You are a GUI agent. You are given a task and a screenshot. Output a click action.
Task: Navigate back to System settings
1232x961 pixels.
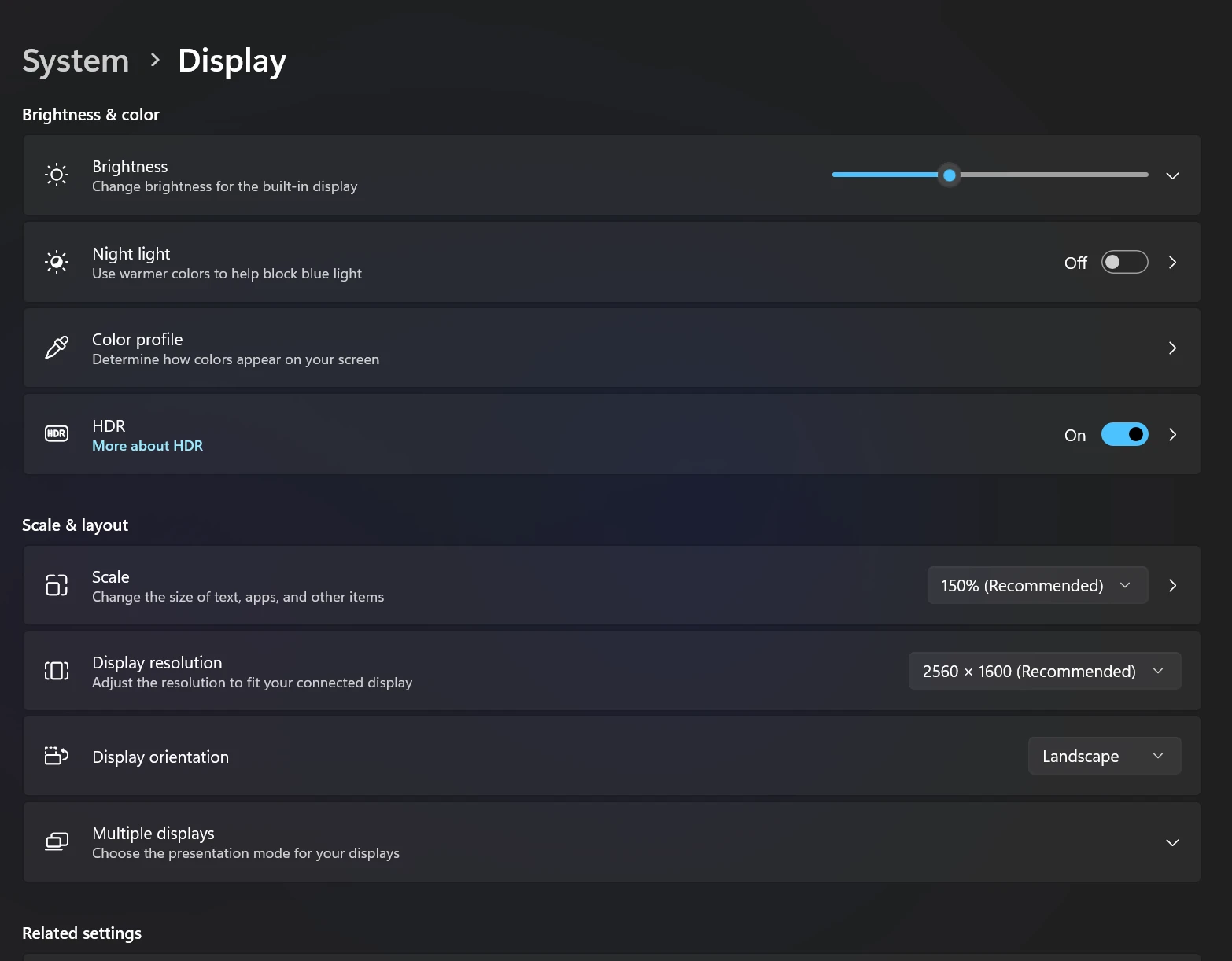[75, 60]
